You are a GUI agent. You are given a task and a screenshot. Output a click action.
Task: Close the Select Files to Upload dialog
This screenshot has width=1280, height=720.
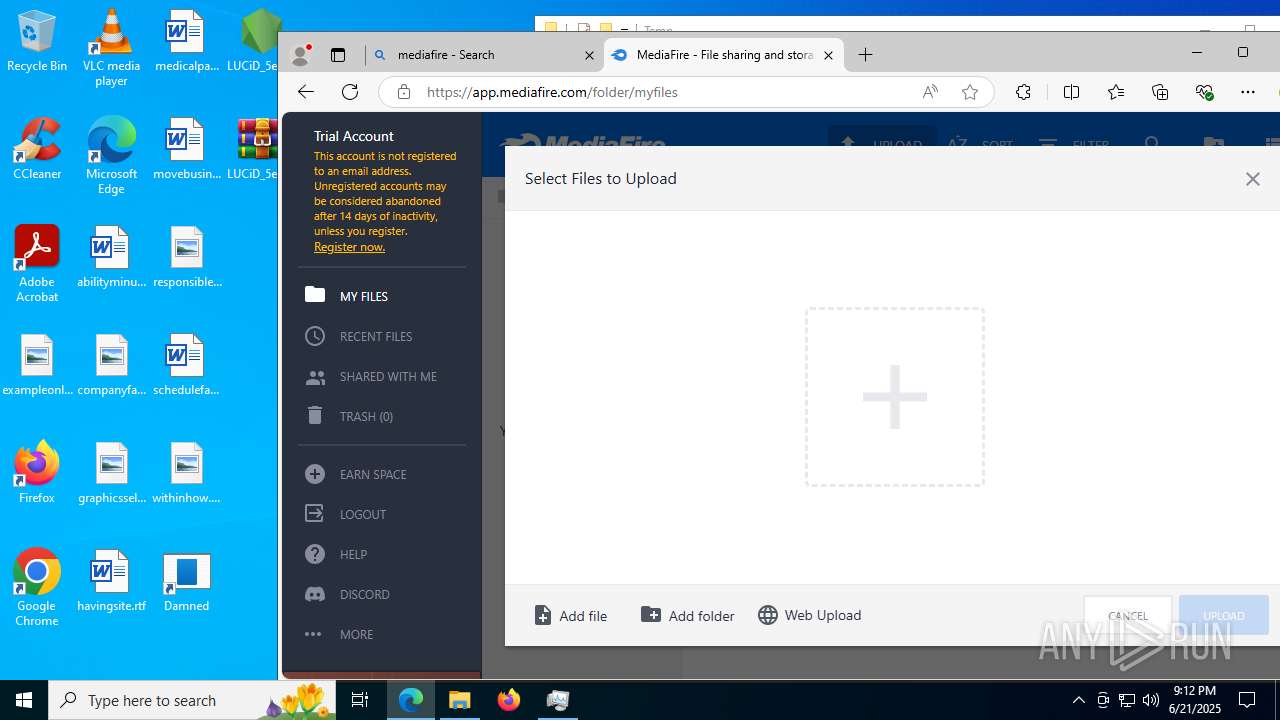coord(1253,179)
